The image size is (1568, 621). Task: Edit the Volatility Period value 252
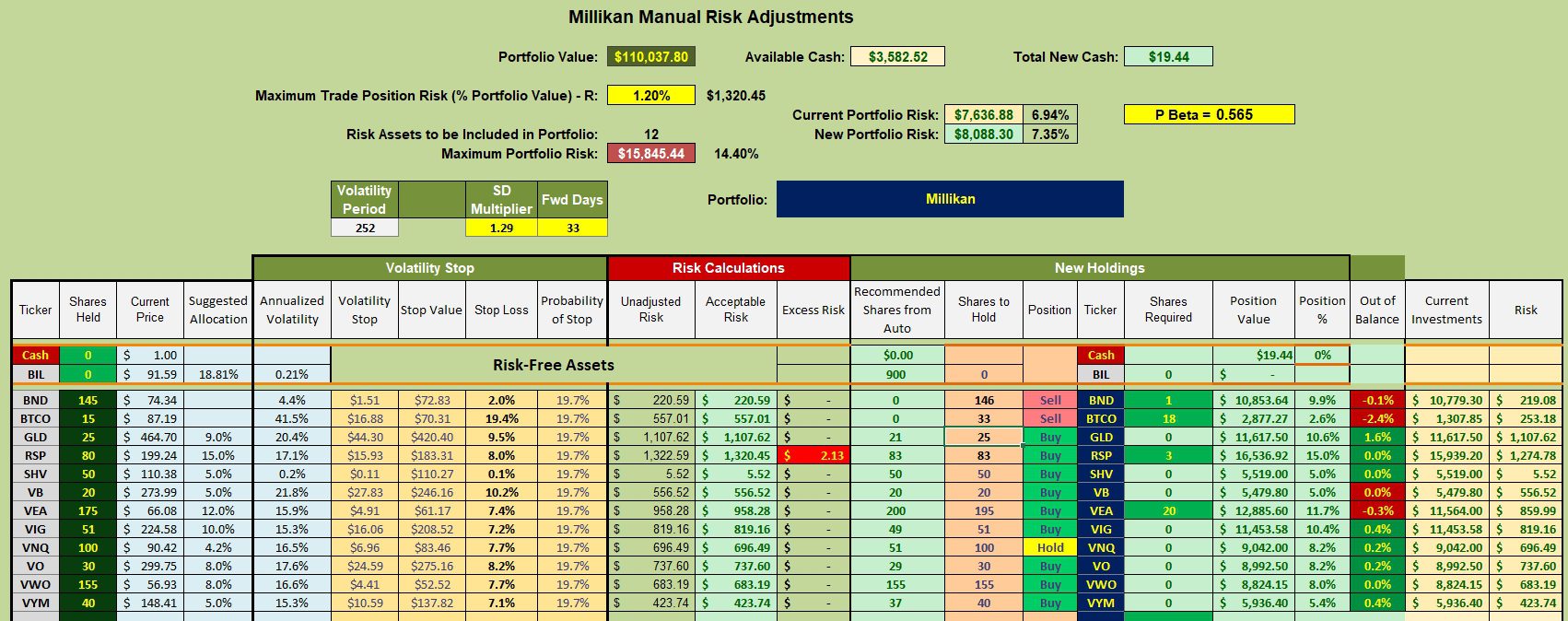pyautogui.click(x=365, y=228)
